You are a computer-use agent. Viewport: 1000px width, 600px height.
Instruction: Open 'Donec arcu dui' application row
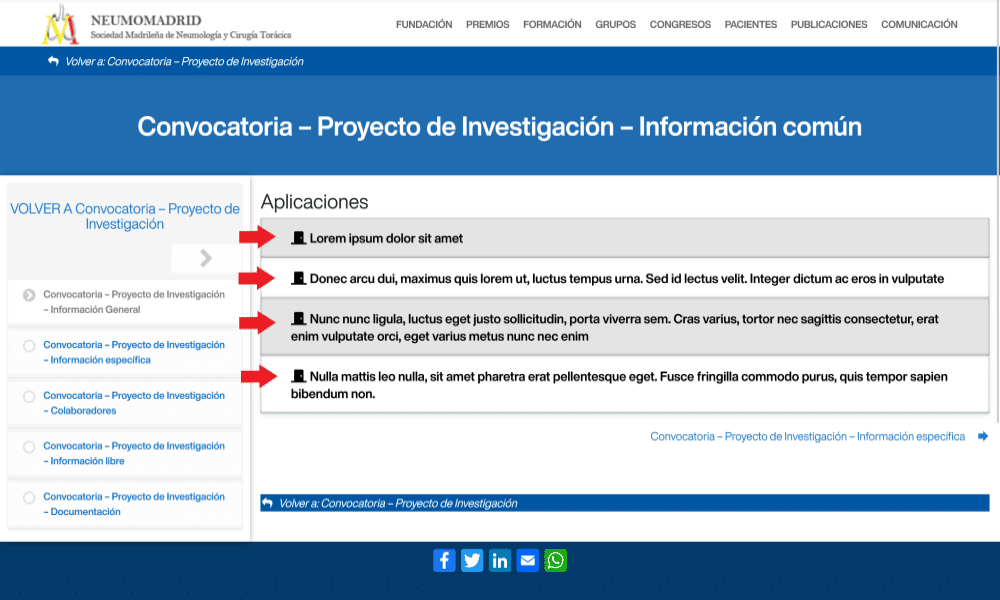click(626, 278)
